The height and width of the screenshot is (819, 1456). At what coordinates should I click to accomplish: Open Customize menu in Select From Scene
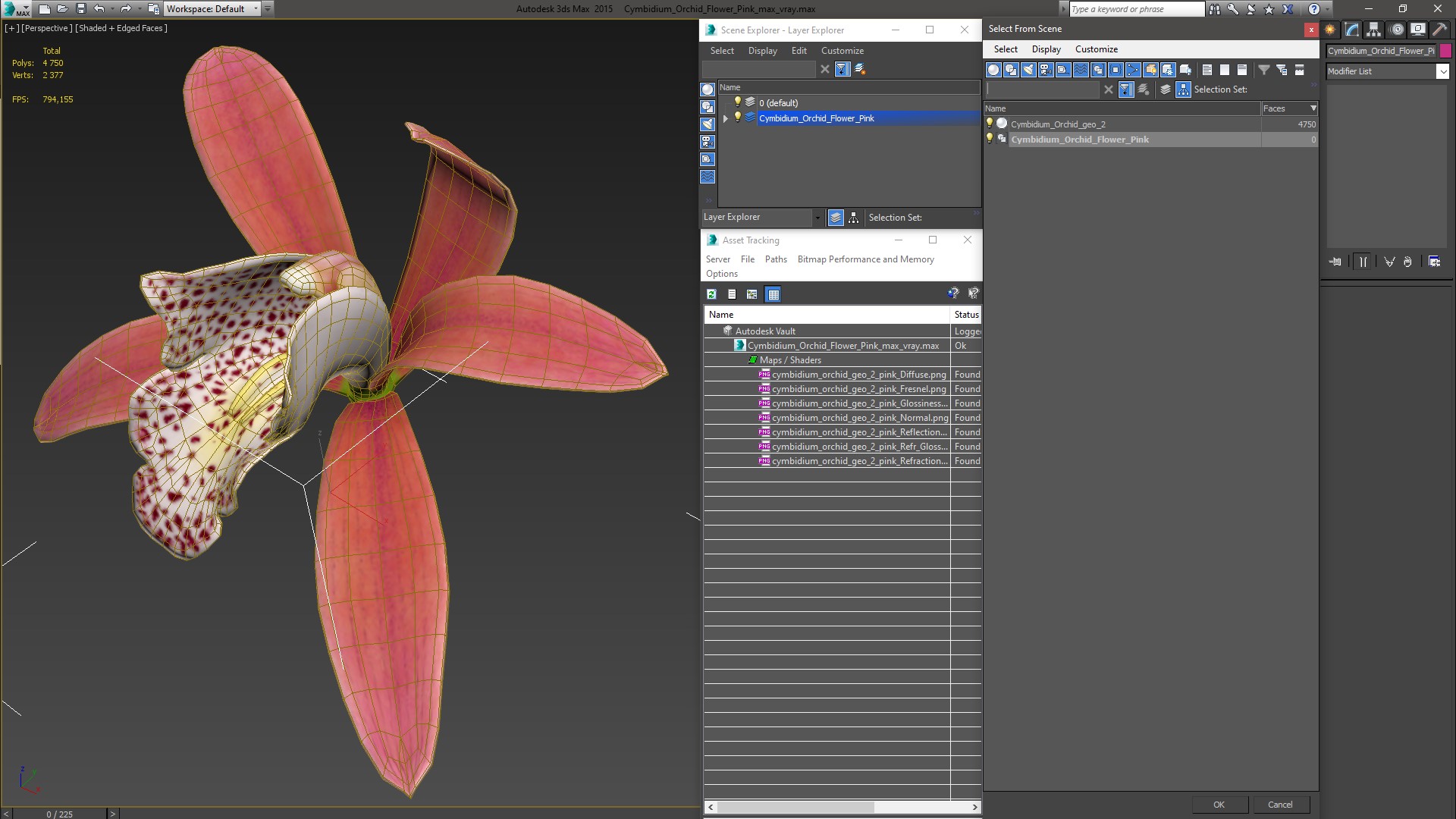coord(1097,49)
